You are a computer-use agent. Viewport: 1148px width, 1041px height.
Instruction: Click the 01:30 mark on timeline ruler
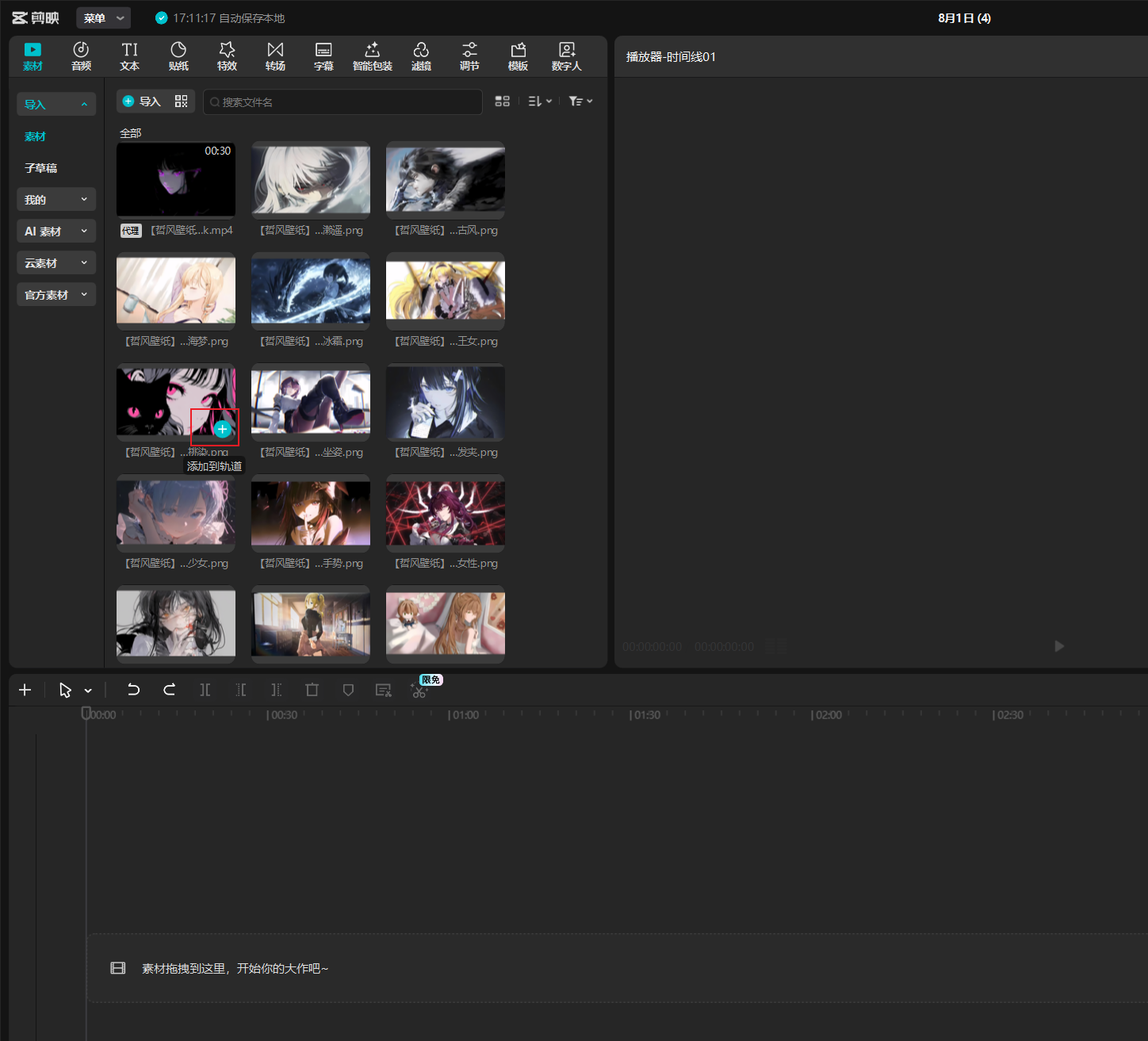[x=645, y=715]
